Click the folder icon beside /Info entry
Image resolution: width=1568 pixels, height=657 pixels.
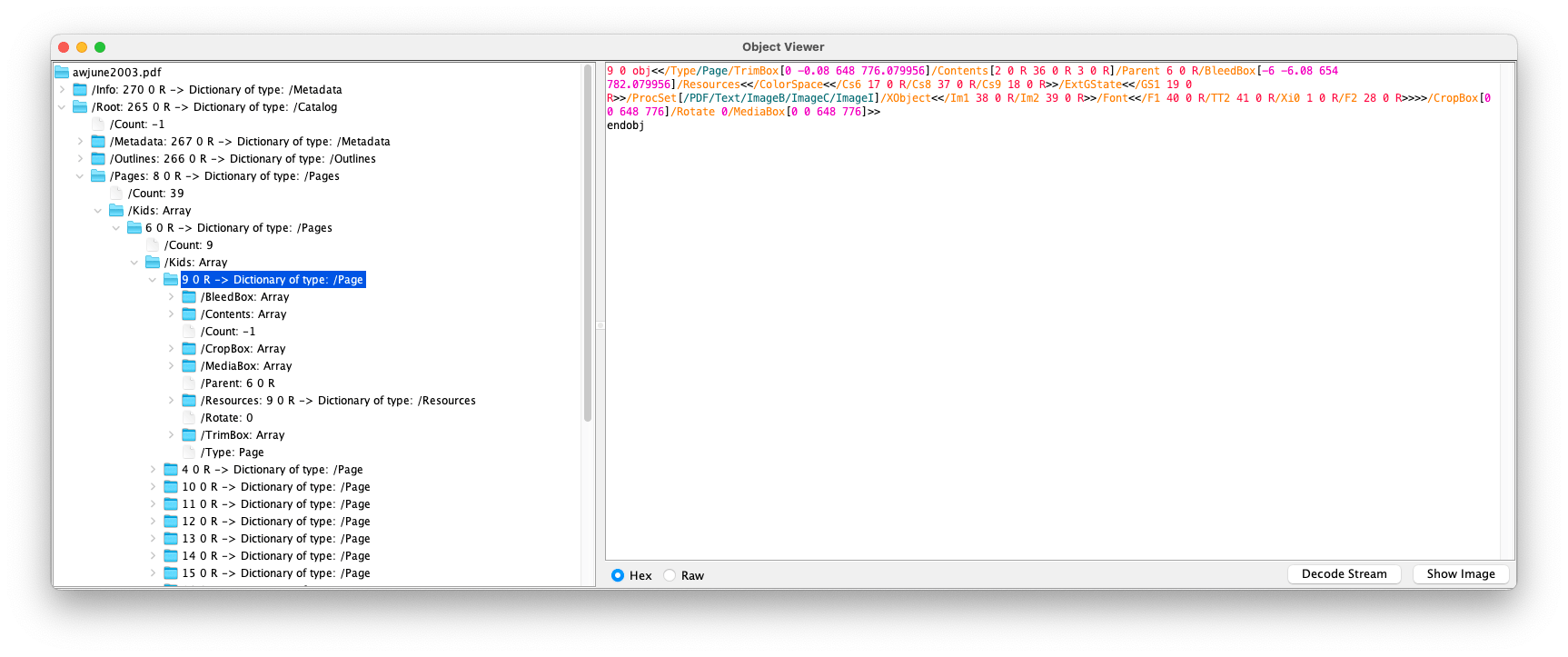click(x=80, y=90)
